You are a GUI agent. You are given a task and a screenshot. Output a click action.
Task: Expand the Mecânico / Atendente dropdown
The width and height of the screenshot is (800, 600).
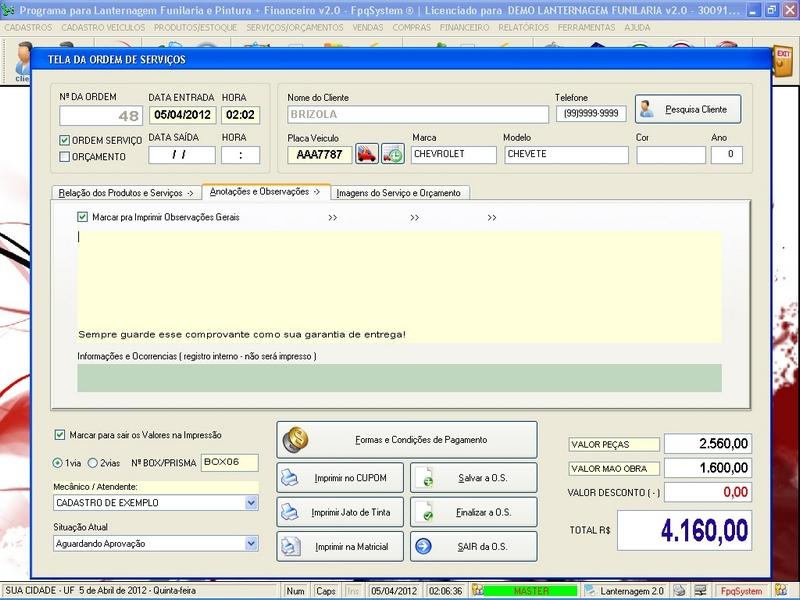251,503
